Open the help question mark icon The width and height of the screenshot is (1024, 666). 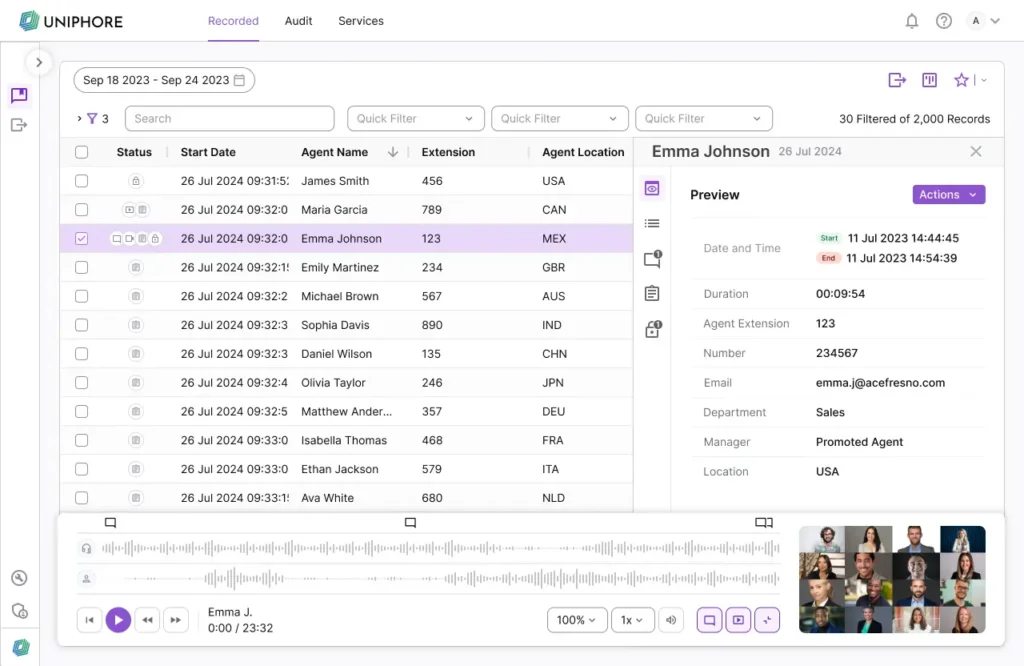[943, 21]
